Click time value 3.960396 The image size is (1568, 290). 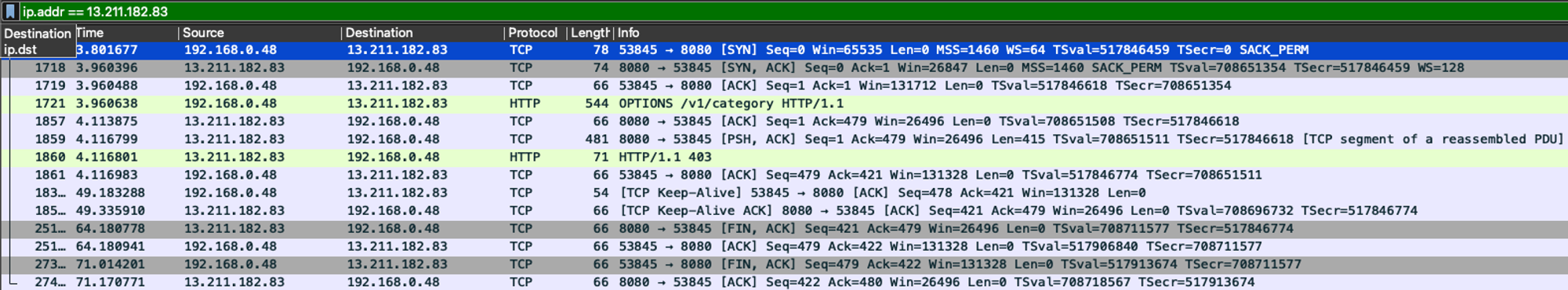click(x=107, y=68)
